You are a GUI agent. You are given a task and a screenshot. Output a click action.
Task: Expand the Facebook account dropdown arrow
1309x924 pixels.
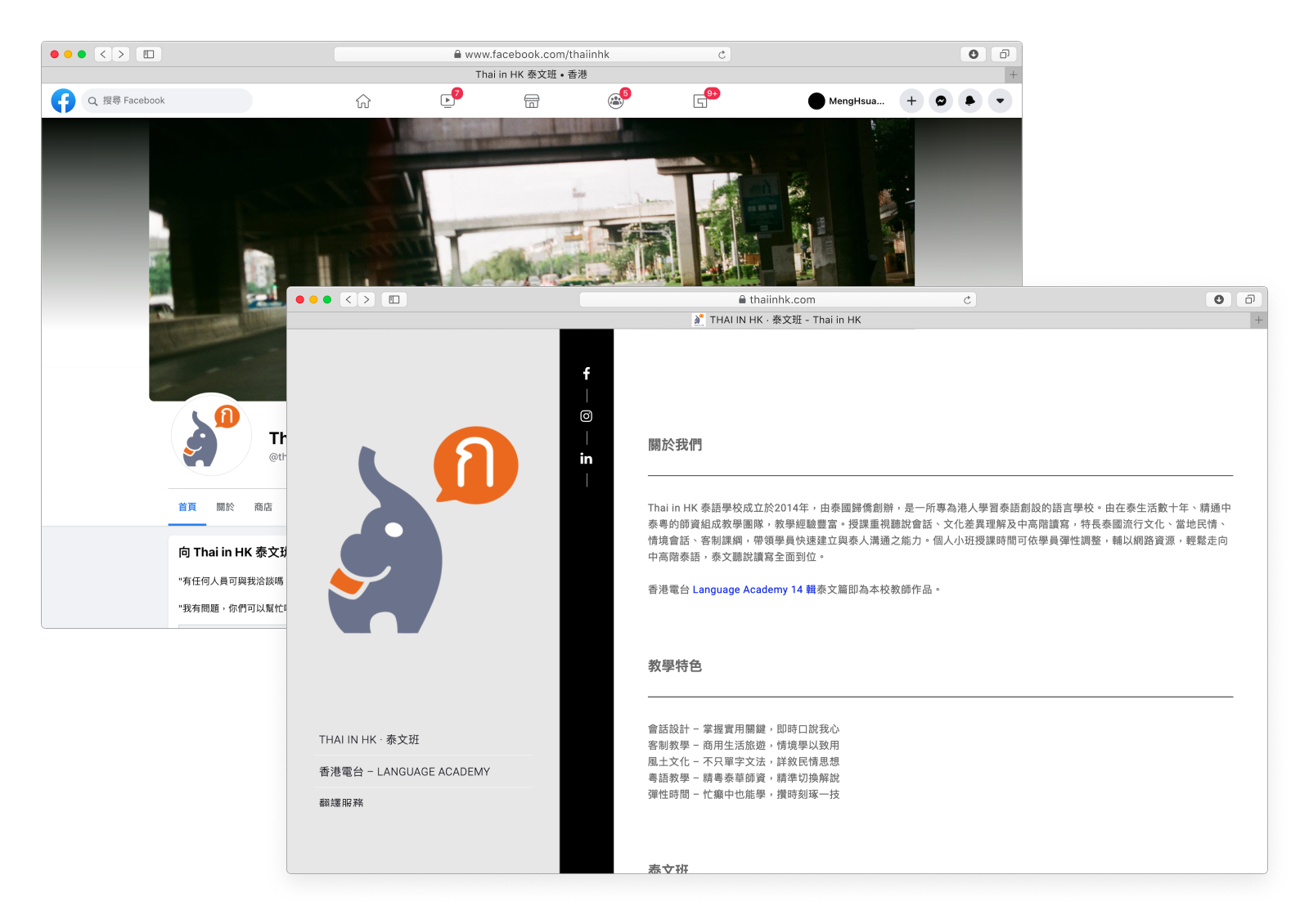[x=1000, y=101]
